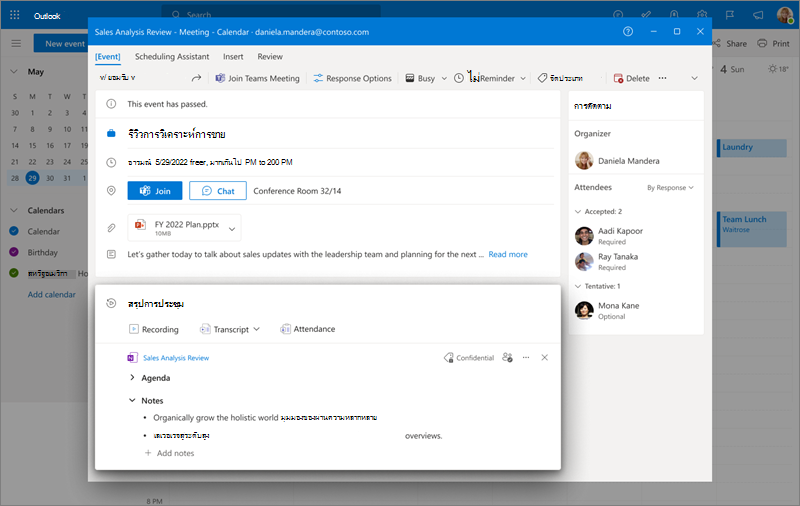
Task: Click the Read more link
Action: tap(508, 254)
